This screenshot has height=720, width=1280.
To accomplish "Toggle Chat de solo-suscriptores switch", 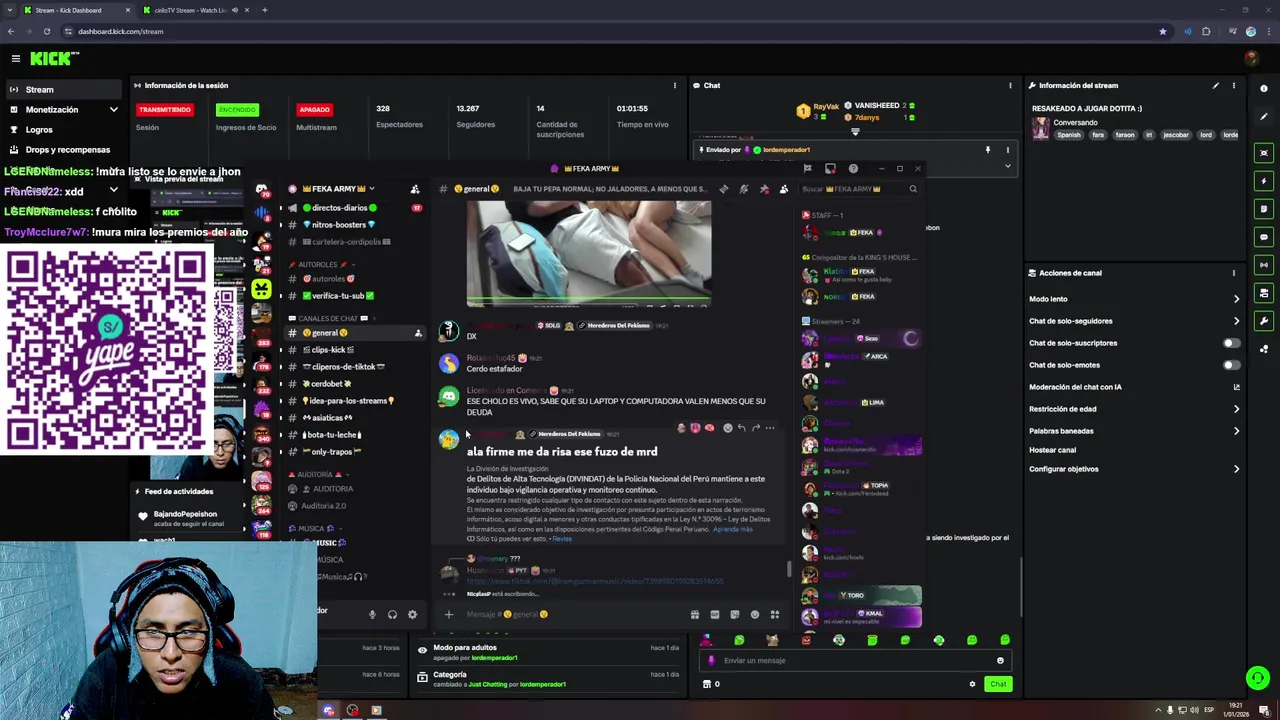I will point(1232,343).
